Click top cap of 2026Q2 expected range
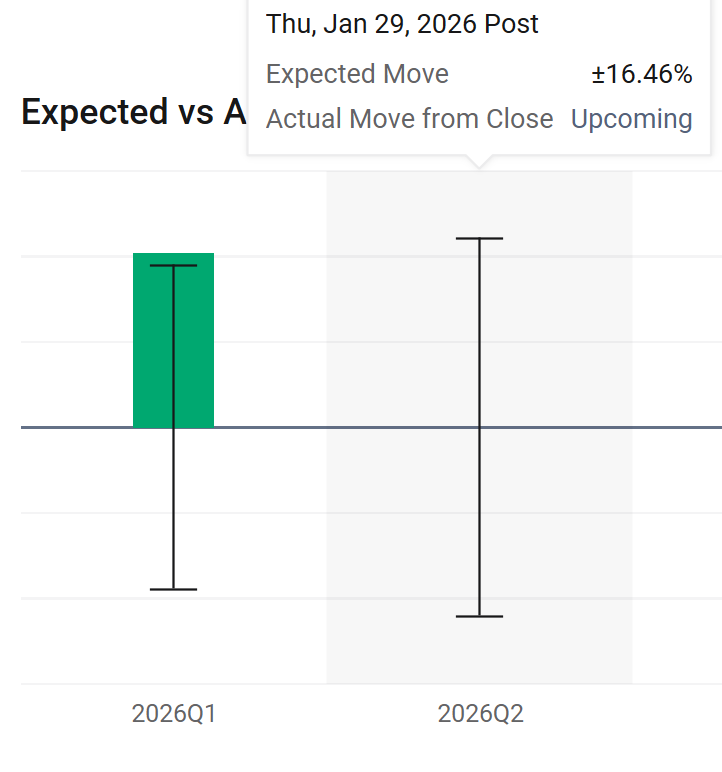 (x=479, y=238)
